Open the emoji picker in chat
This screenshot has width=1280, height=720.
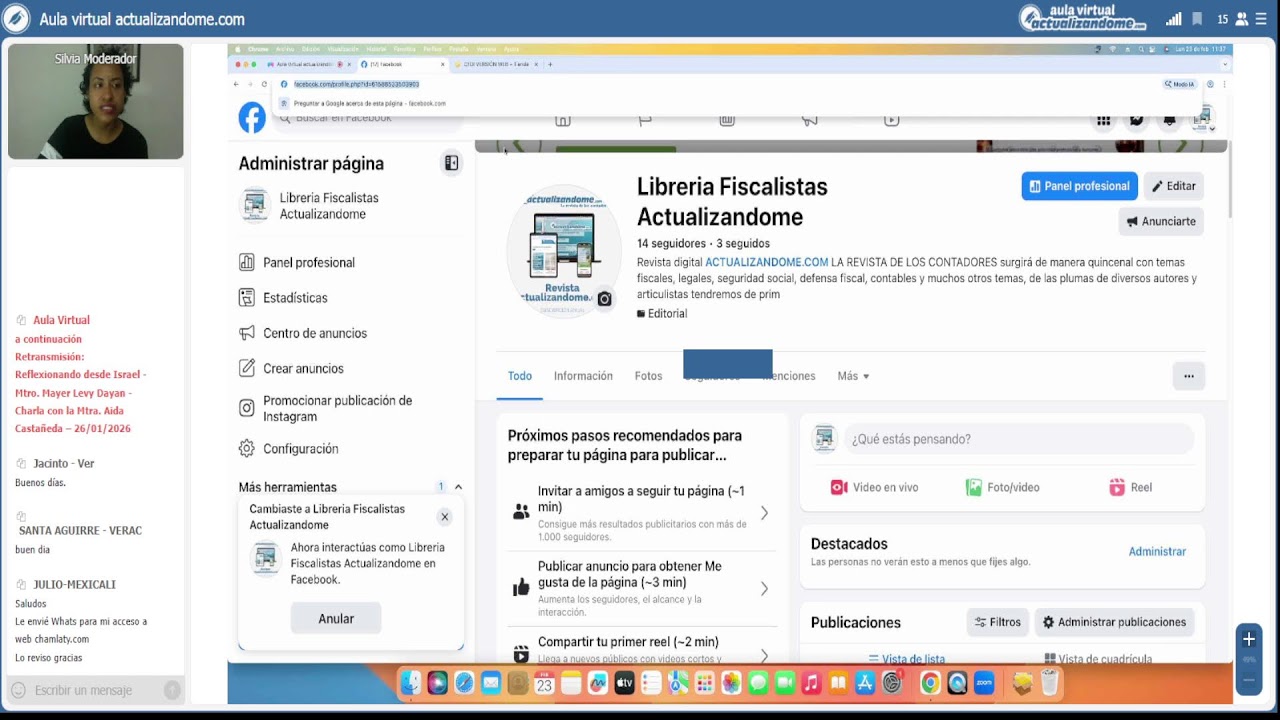point(18,690)
